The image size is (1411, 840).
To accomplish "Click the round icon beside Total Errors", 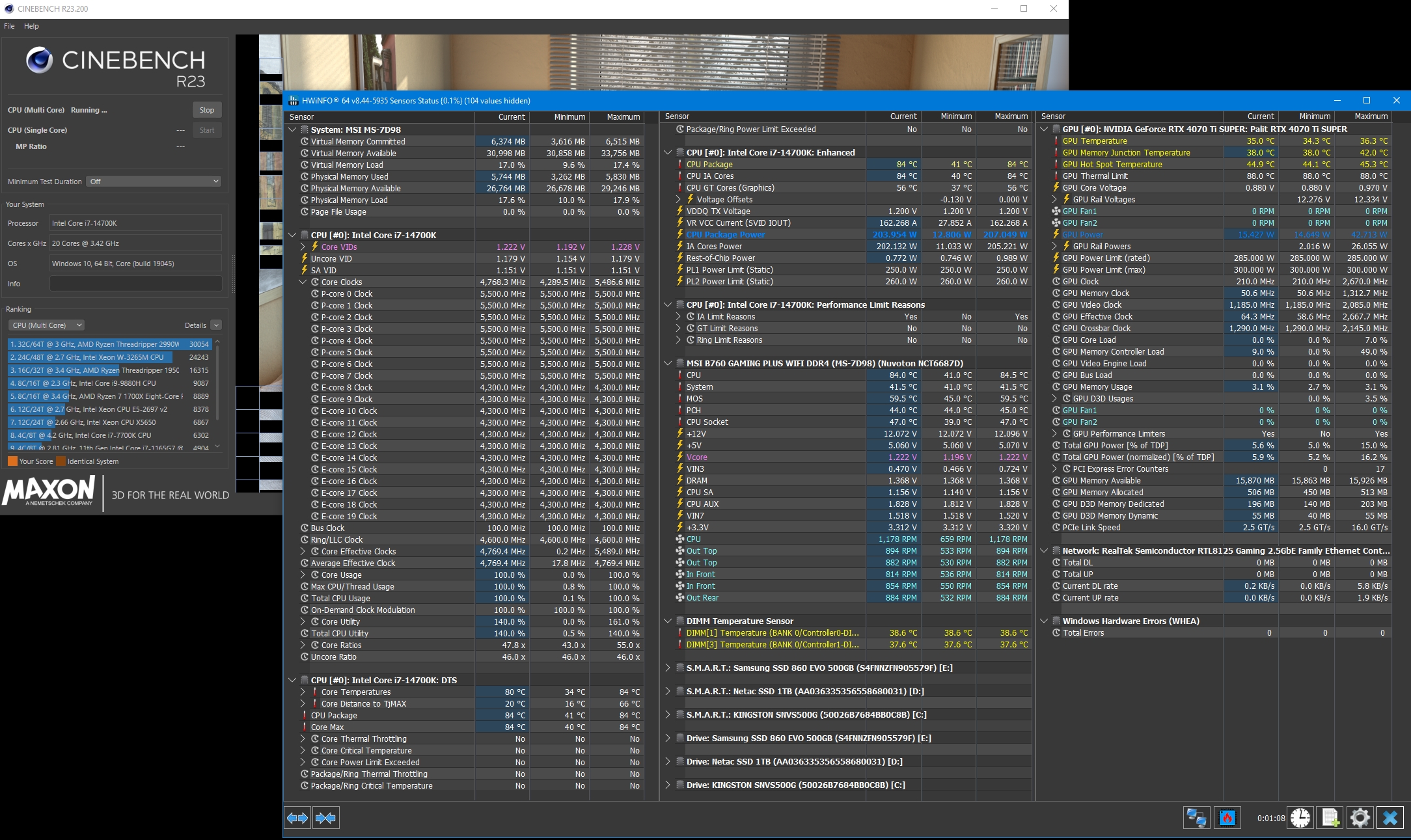I will 1056,633.
